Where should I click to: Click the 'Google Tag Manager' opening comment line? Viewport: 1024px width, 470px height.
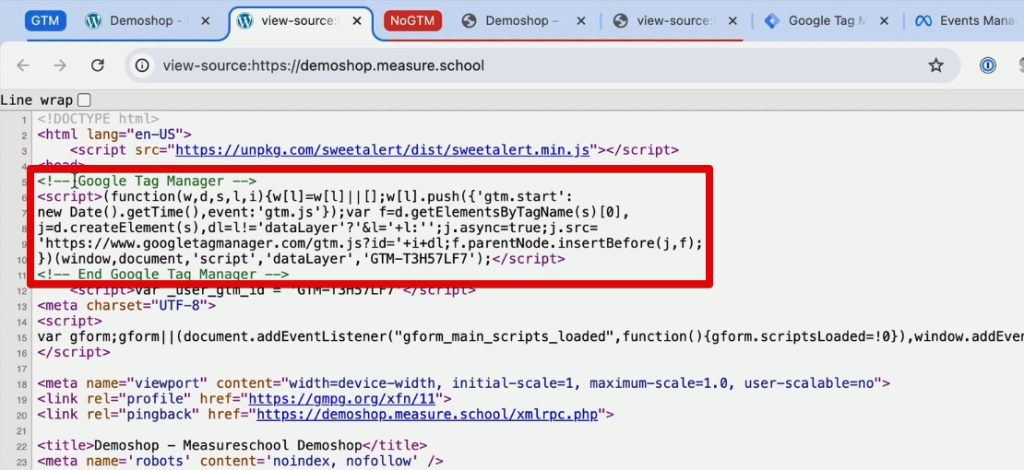click(x=147, y=181)
